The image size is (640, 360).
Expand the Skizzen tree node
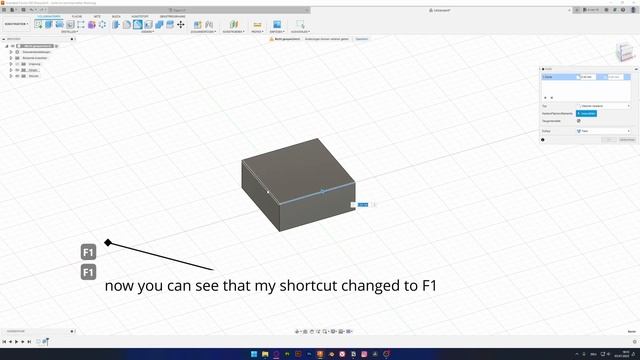coord(11,76)
